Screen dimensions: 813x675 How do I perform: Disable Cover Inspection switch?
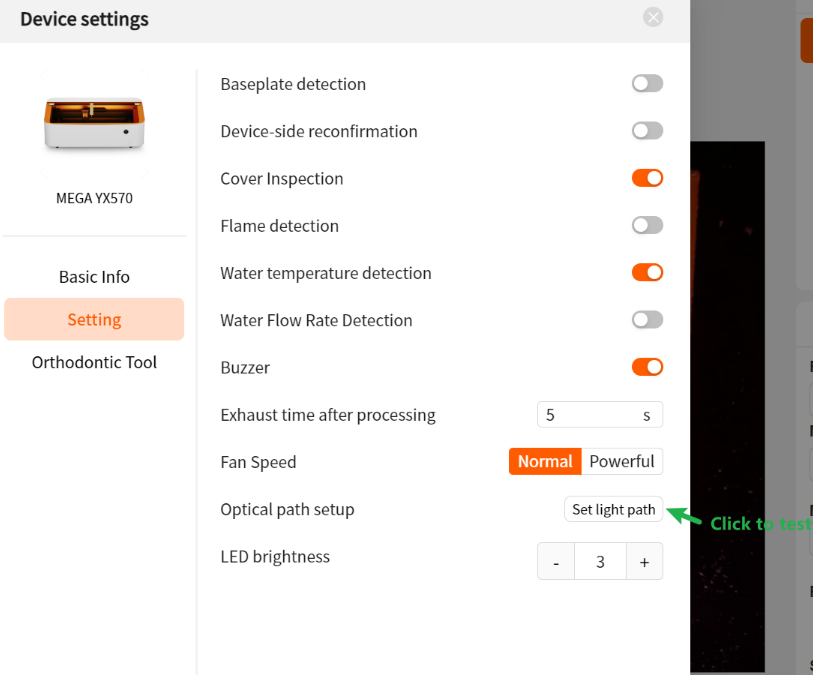(x=647, y=178)
